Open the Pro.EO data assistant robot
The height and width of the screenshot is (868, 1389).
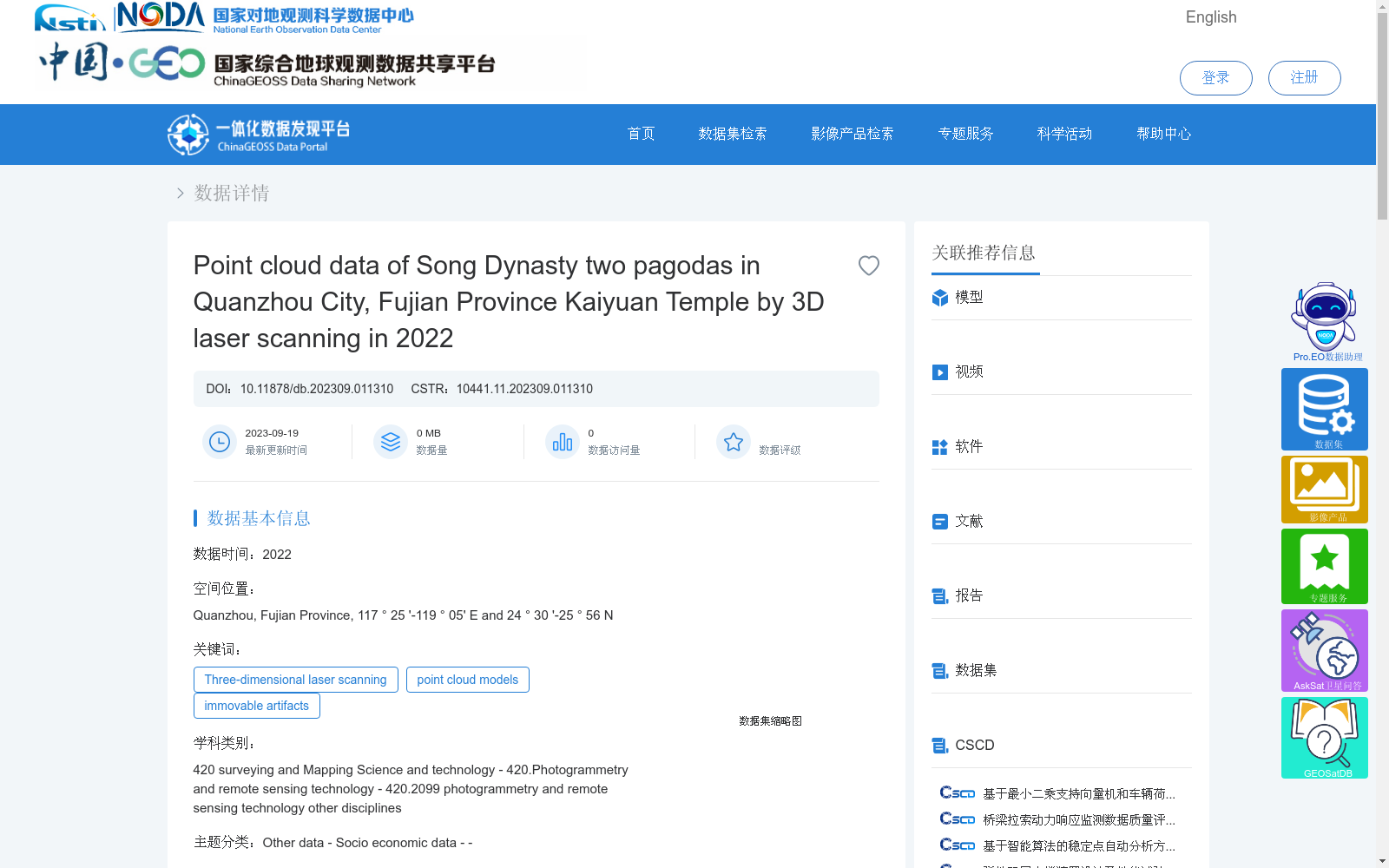(x=1325, y=322)
